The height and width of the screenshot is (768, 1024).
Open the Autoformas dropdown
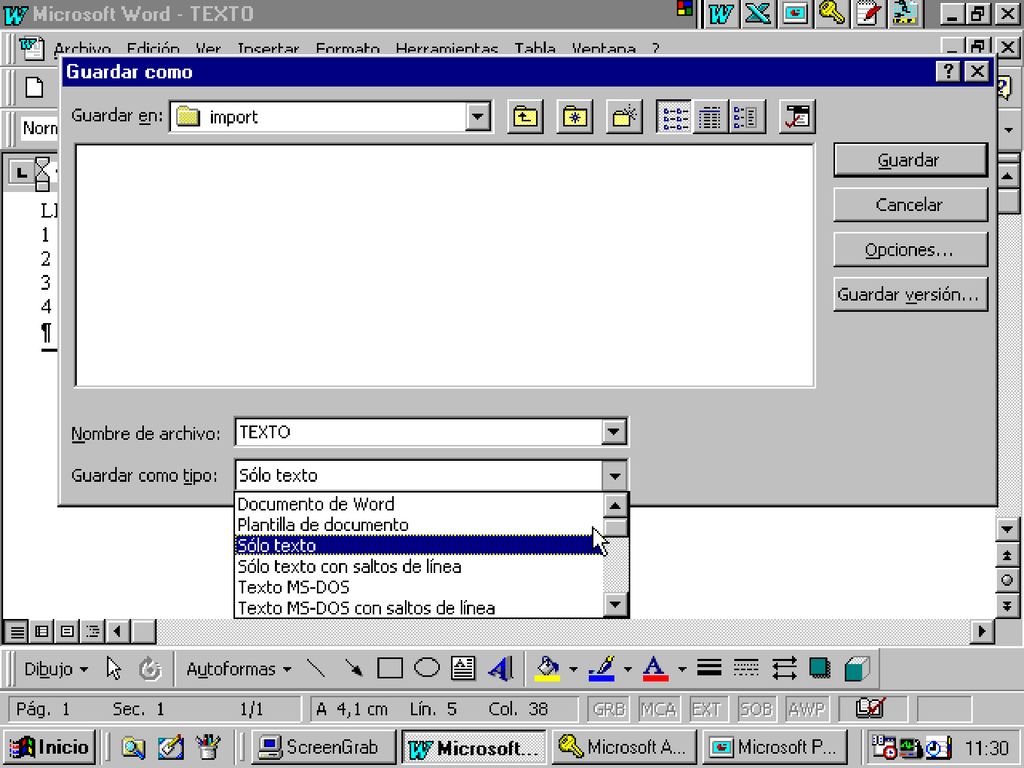239,669
